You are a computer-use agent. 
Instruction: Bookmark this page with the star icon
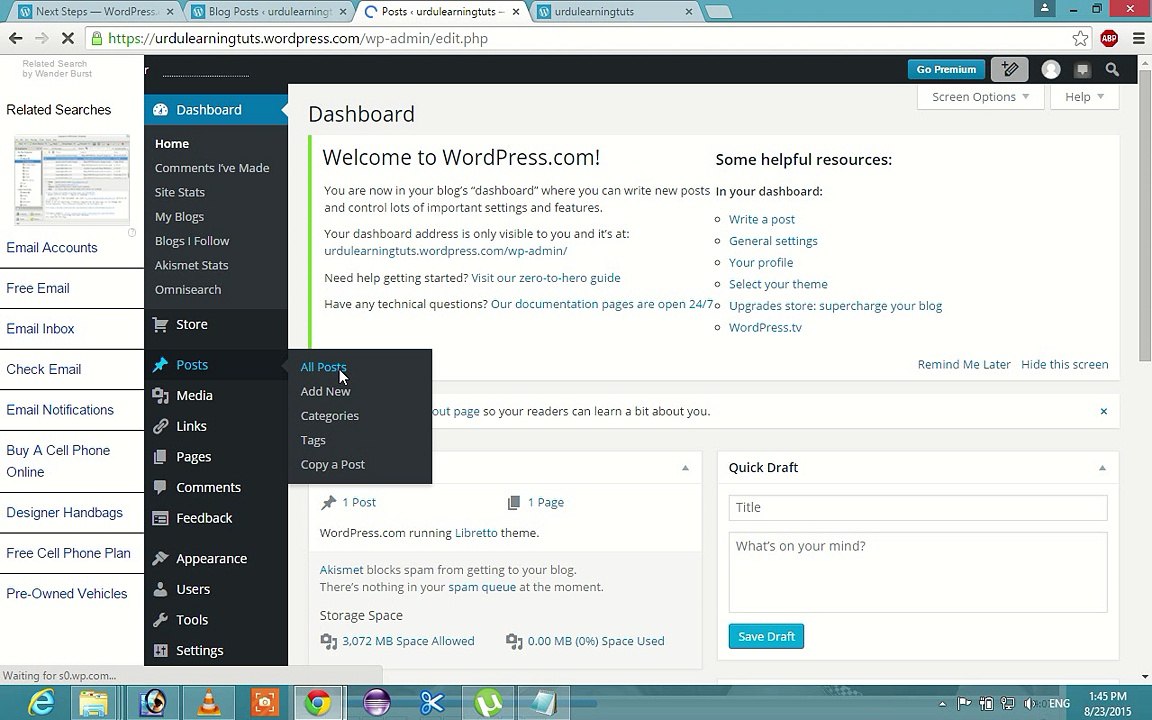point(1080,38)
